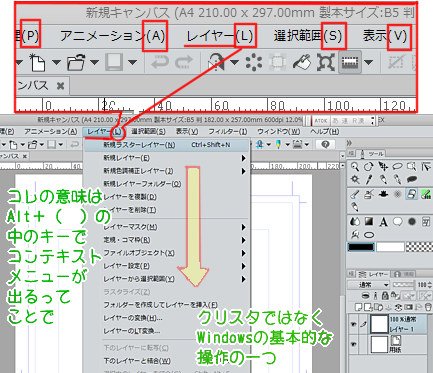The image size is (433, 373).
Task: Hide Layer 1 with its eye icon
Action: coord(353,324)
